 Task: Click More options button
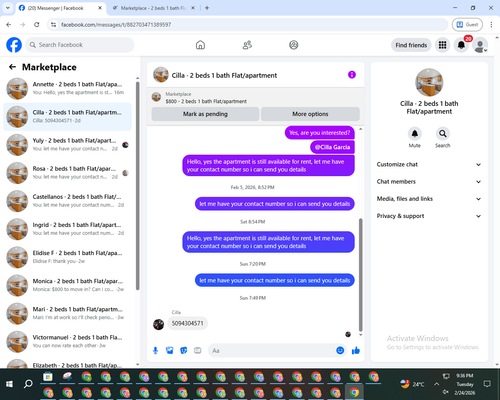310,114
